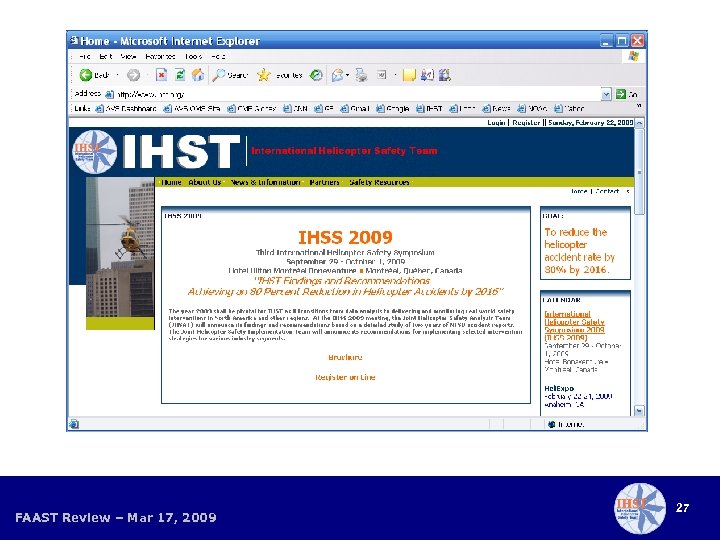
Task: Click the status bar page icon
Action: coord(74,424)
